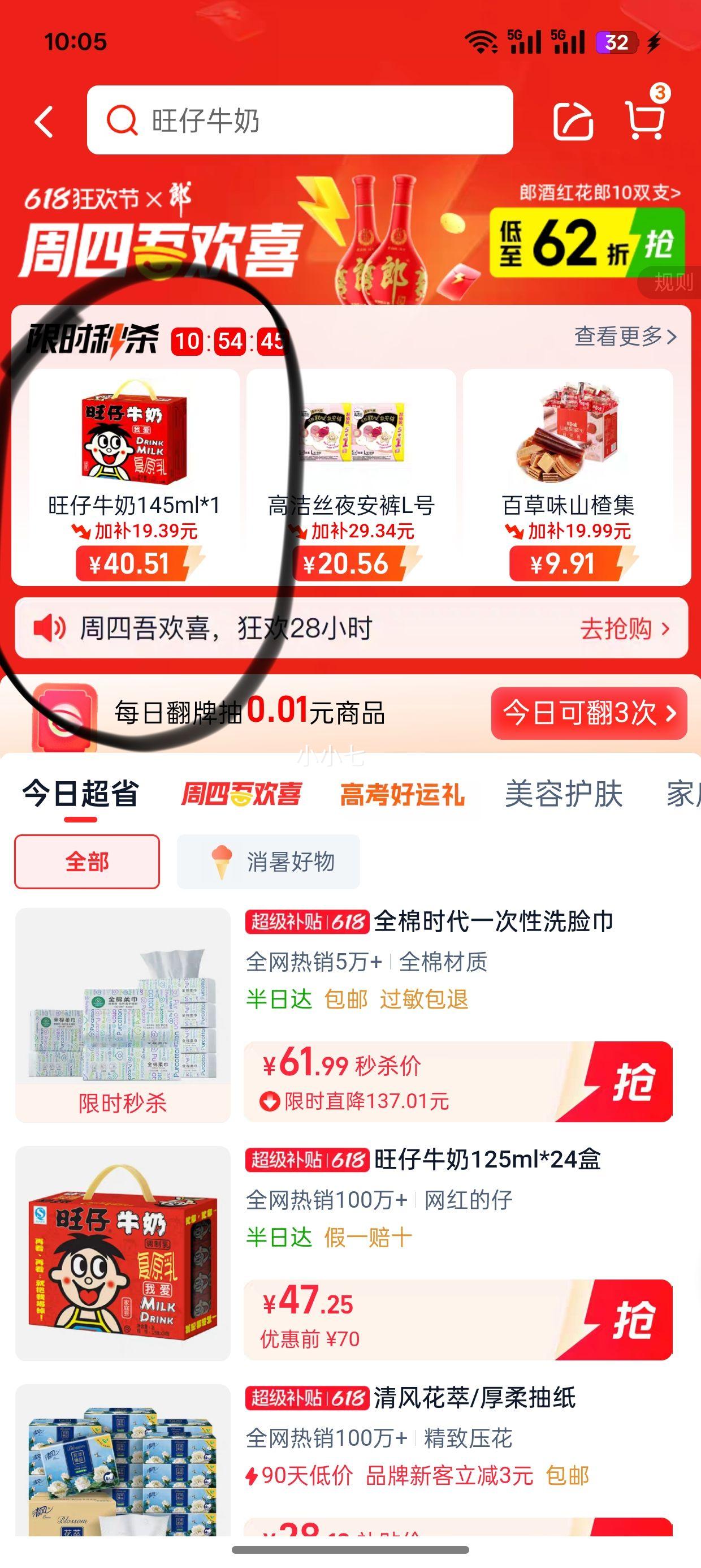Image resolution: width=701 pixels, height=1568 pixels.
Task: Grab the 旺仔牛奶125ml*24盒 deal with 抢
Action: point(630,1320)
